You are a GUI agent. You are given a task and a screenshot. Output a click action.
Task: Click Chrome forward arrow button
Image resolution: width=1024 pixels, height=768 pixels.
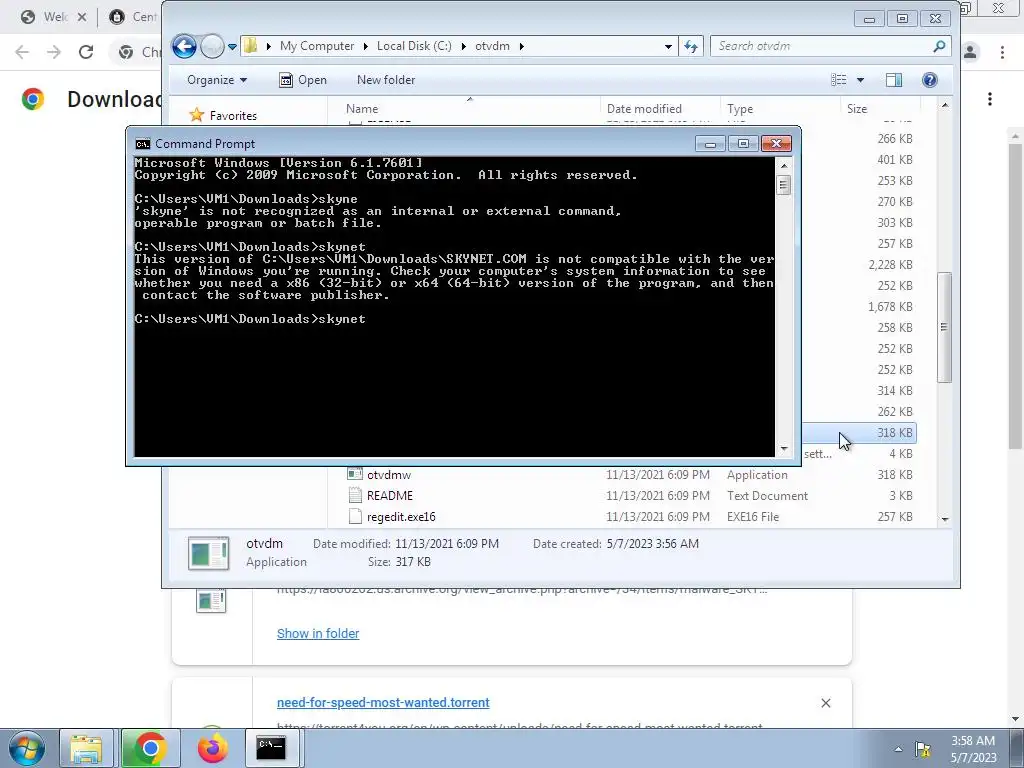coord(54,52)
